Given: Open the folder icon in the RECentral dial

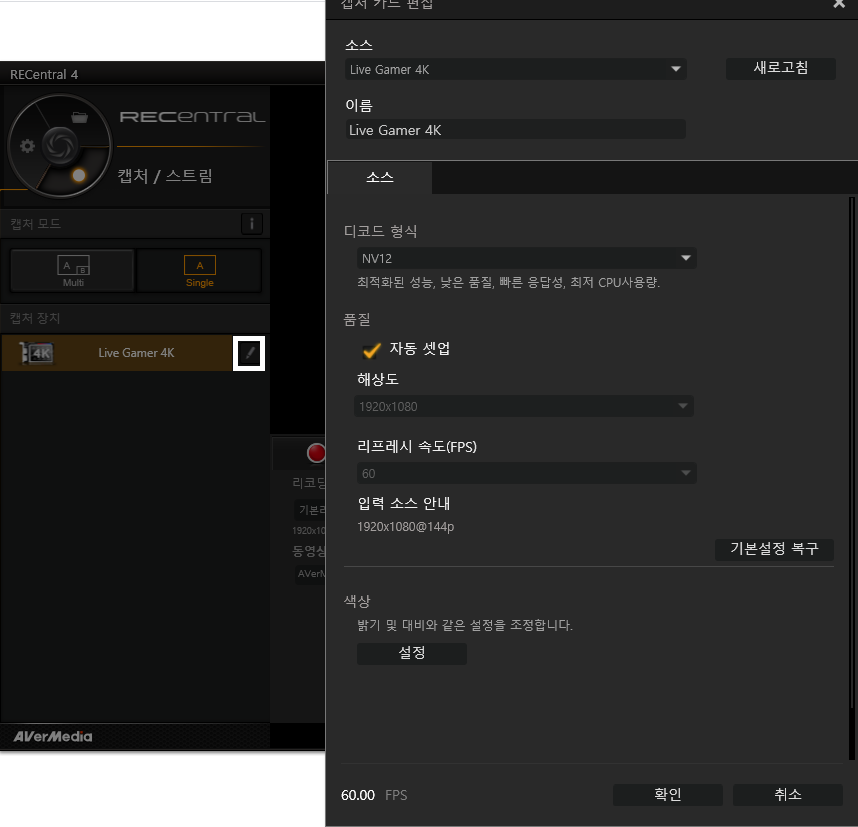Looking at the screenshot, I should click(x=79, y=117).
